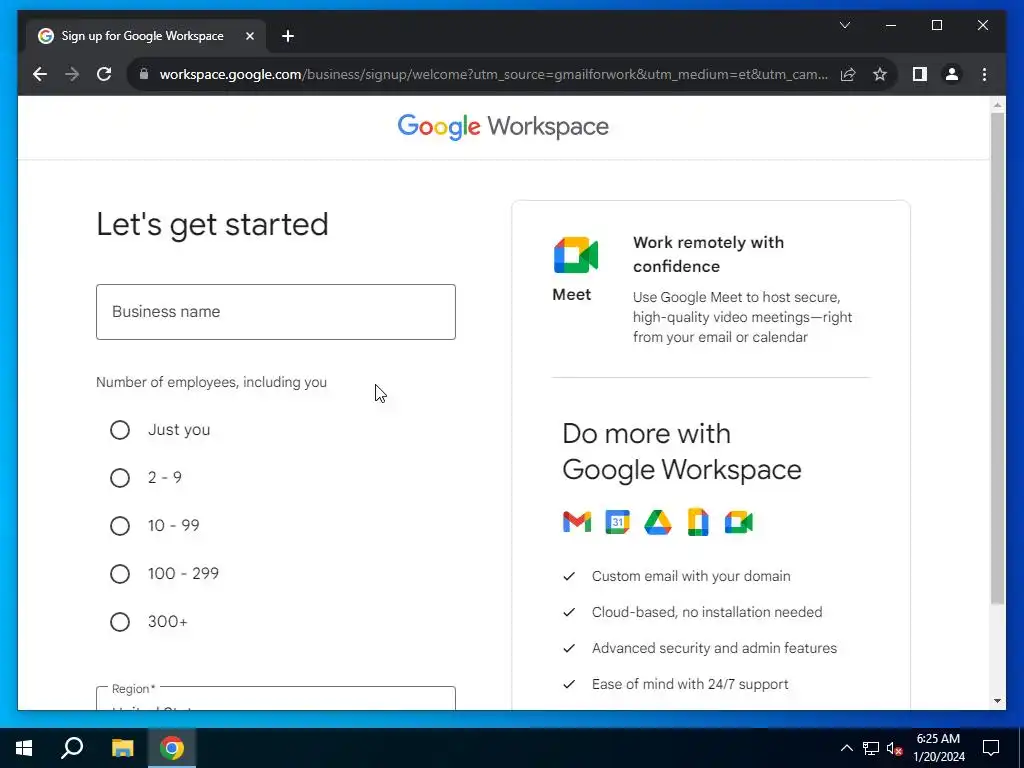
Task: Click "Advanced security and admin features" text
Action: [x=714, y=648]
